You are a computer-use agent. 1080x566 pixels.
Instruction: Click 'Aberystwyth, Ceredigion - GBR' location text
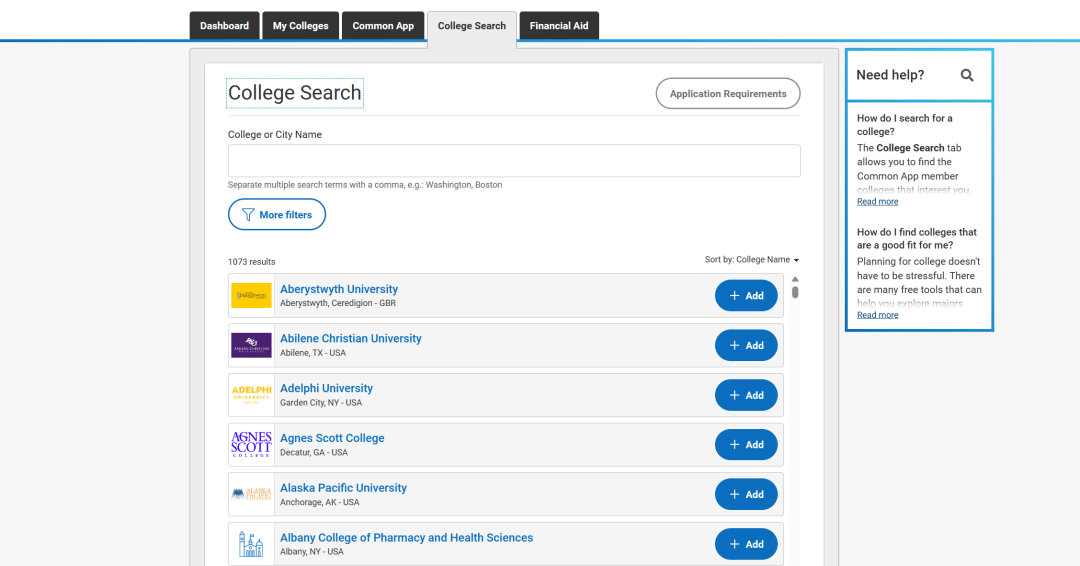coord(338,303)
